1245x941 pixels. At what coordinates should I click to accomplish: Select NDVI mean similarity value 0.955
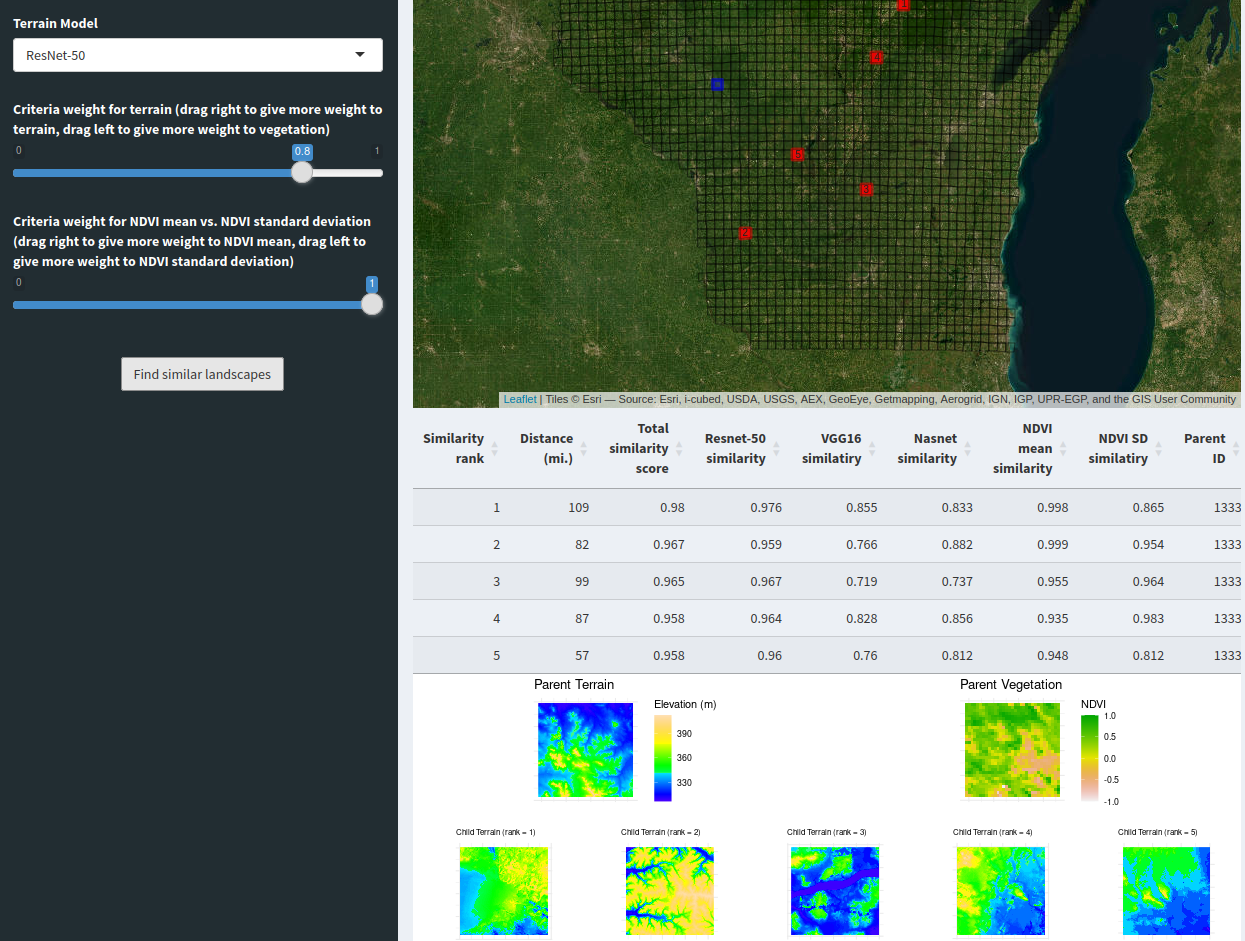click(1053, 581)
